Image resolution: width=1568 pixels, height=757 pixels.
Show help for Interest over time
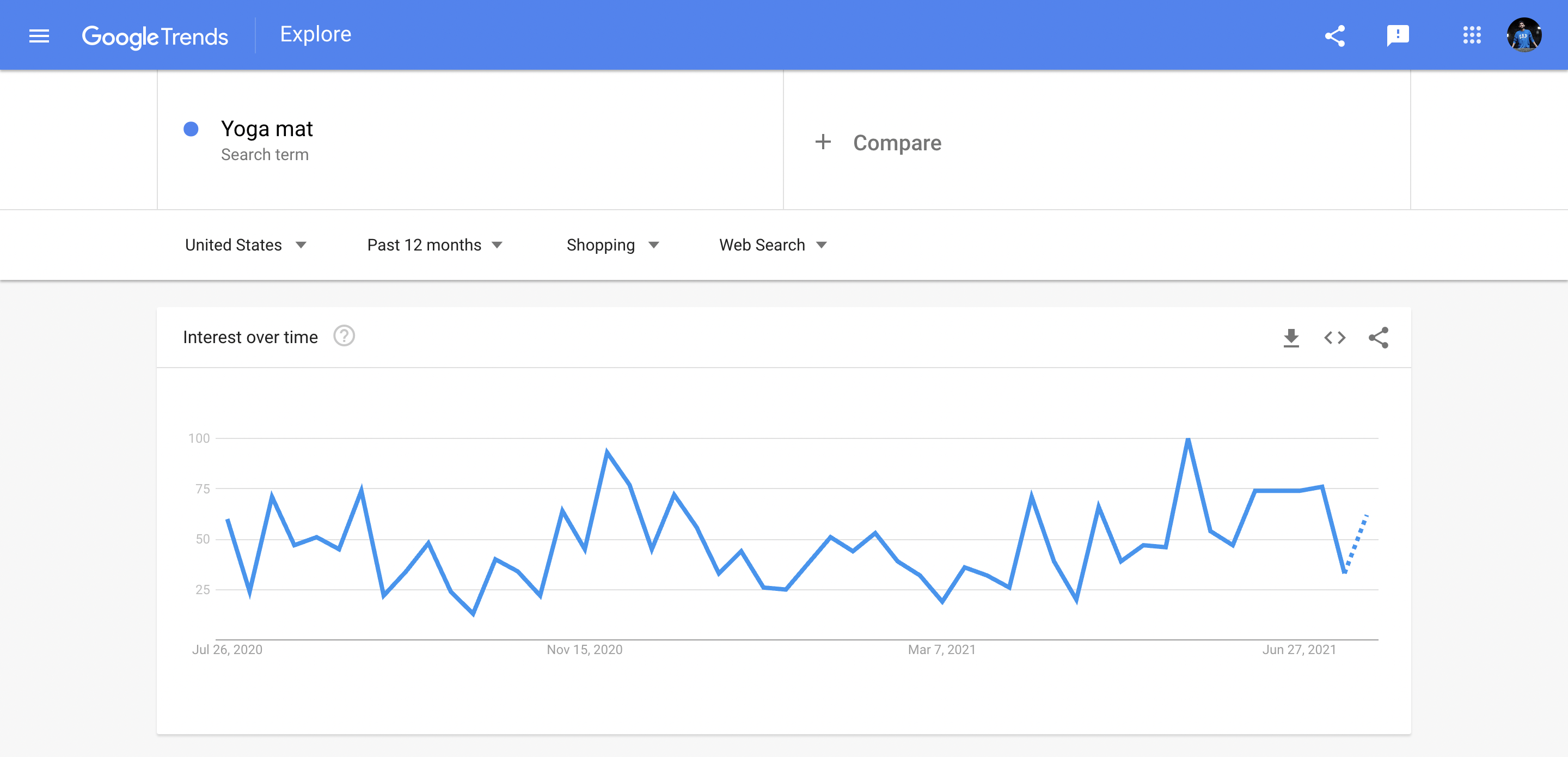[344, 336]
